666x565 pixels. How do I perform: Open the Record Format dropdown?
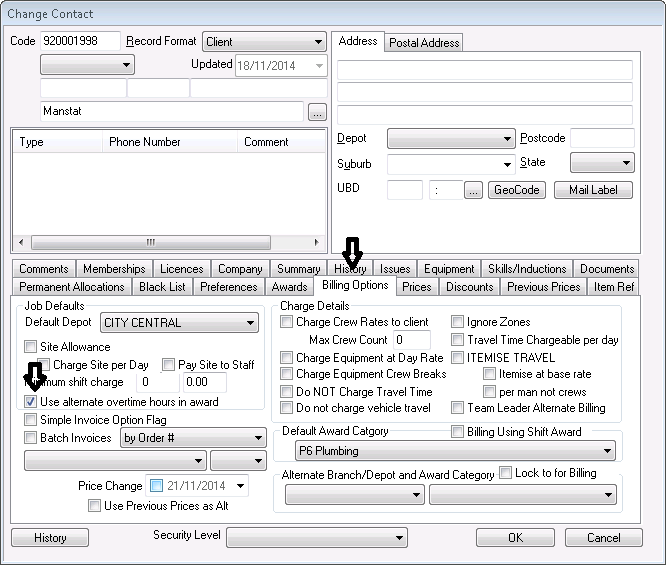click(x=318, y=42)
